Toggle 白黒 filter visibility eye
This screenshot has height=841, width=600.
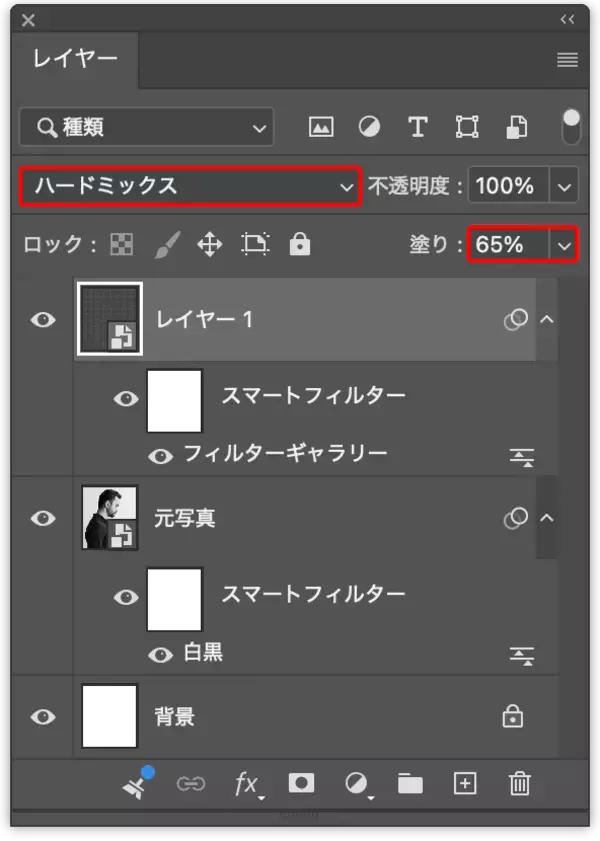coord(160,655)
